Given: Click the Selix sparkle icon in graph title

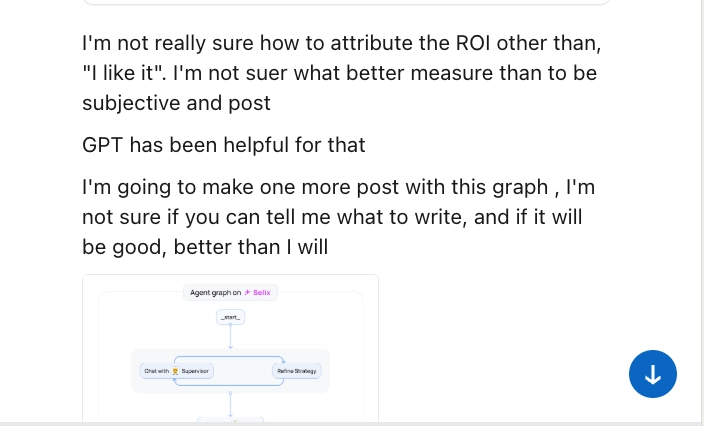Looking at the screenshot, I should click(x=247, y=293).
